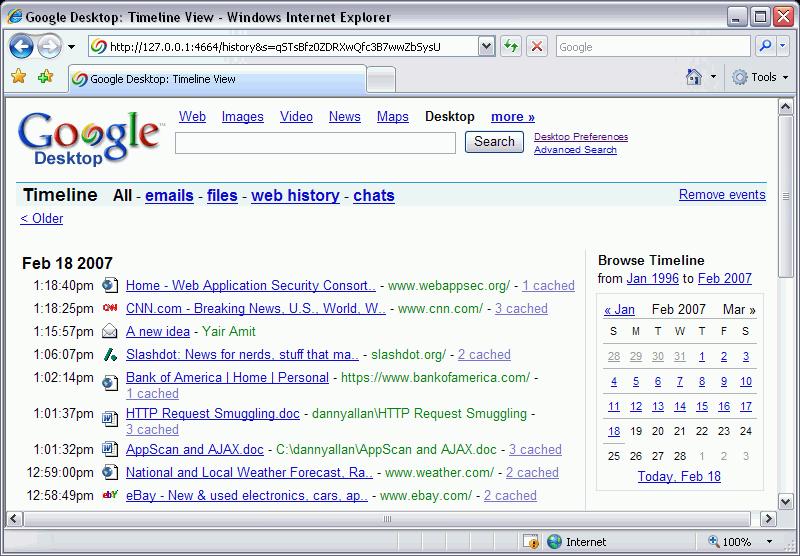This screenshot has height=556, width=800.
Task: Open the CNN.com Breaking News link
Action: click(256, 308)
